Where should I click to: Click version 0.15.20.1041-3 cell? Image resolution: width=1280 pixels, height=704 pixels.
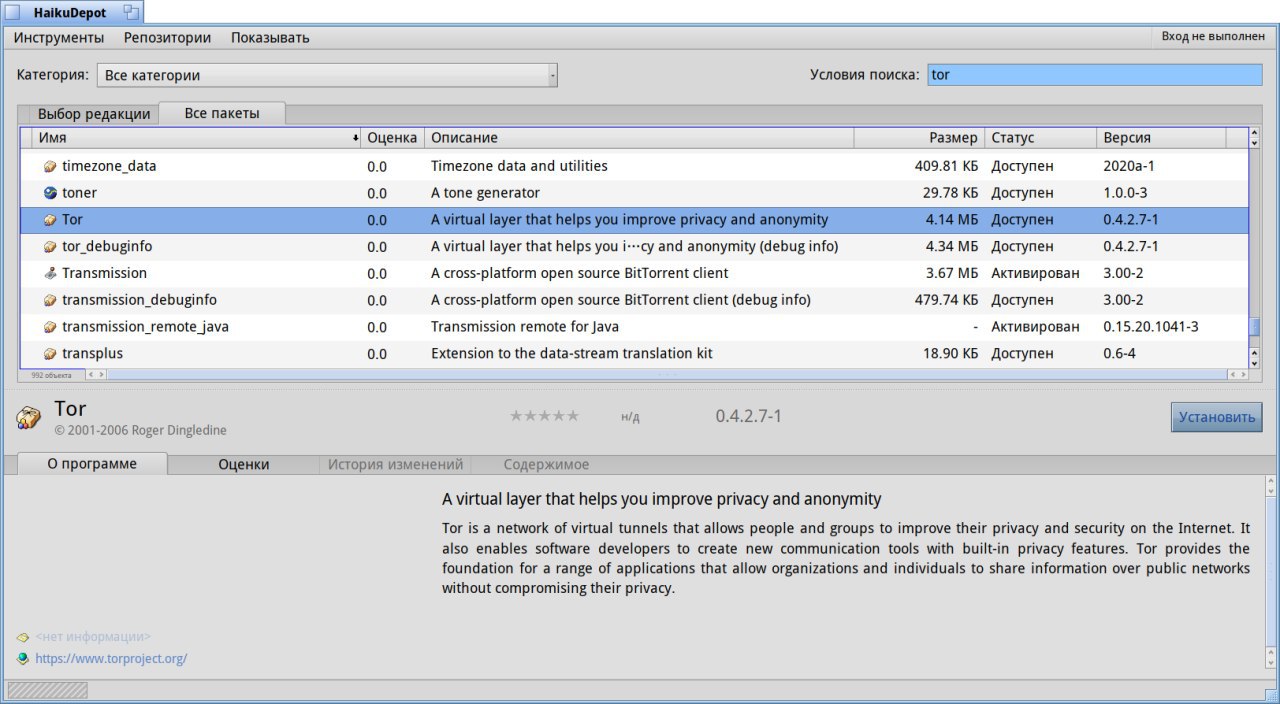tap(1150, 327)
